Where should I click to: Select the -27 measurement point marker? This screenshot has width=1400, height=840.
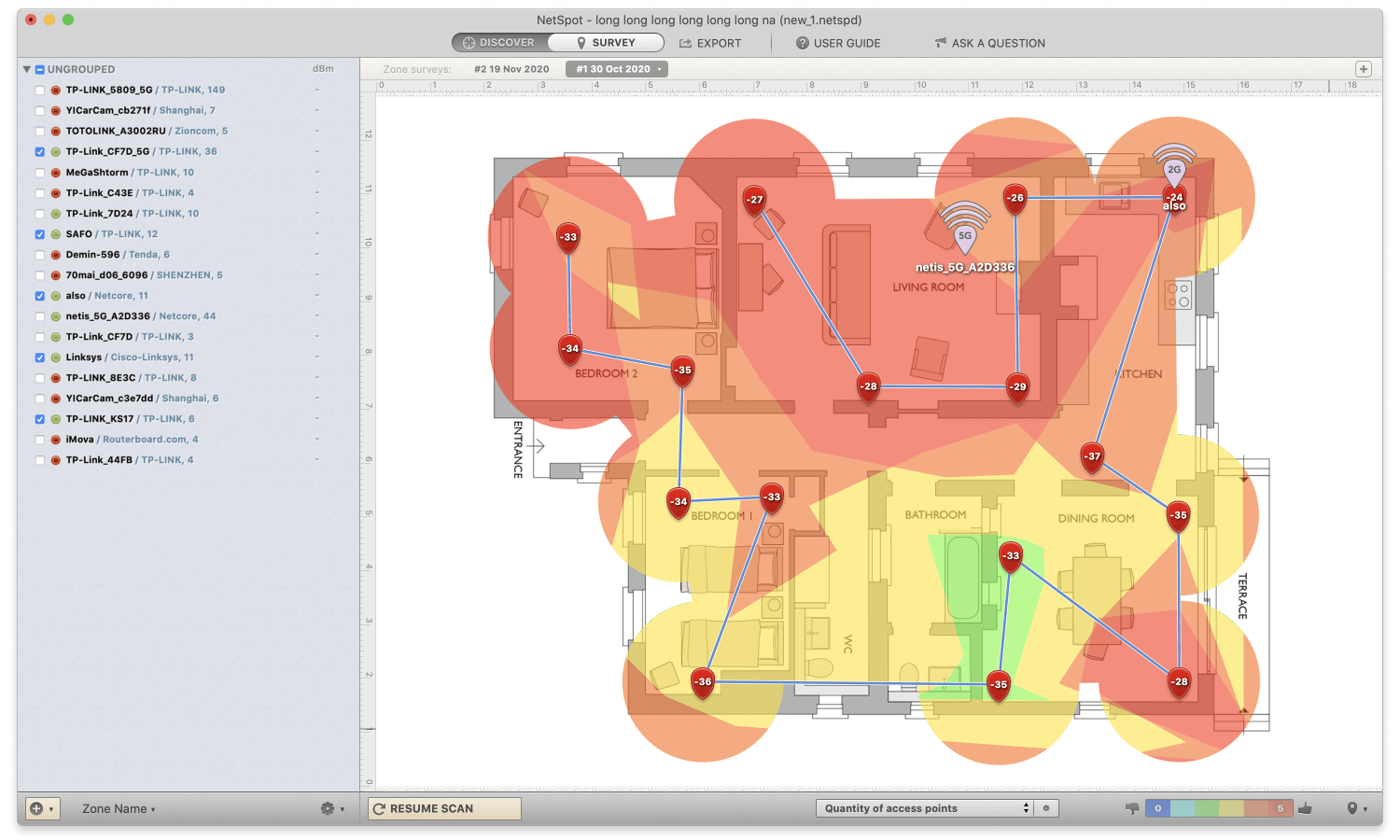(x=754, y=200)
